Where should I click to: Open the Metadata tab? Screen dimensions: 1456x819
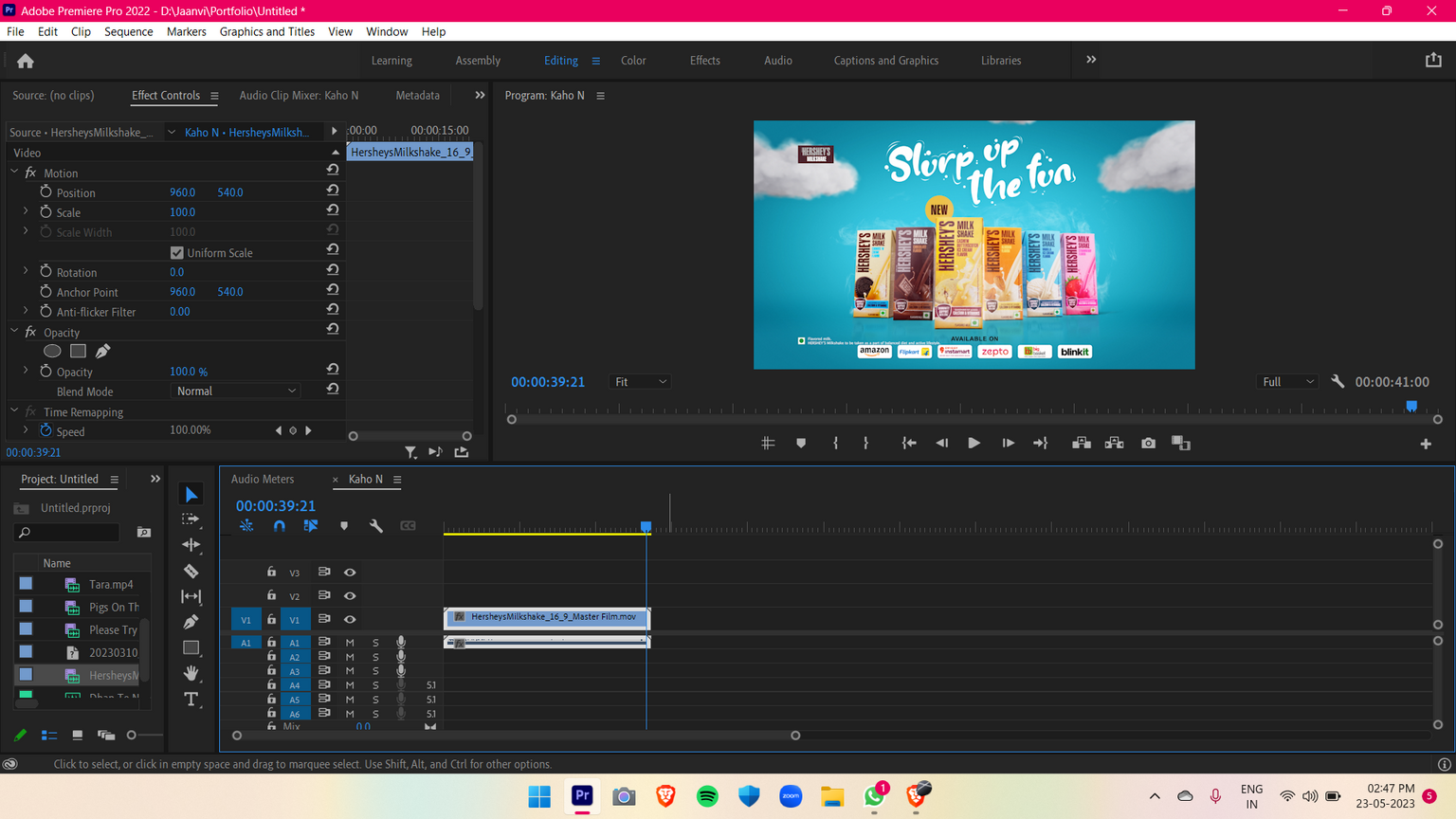[417, 95]
